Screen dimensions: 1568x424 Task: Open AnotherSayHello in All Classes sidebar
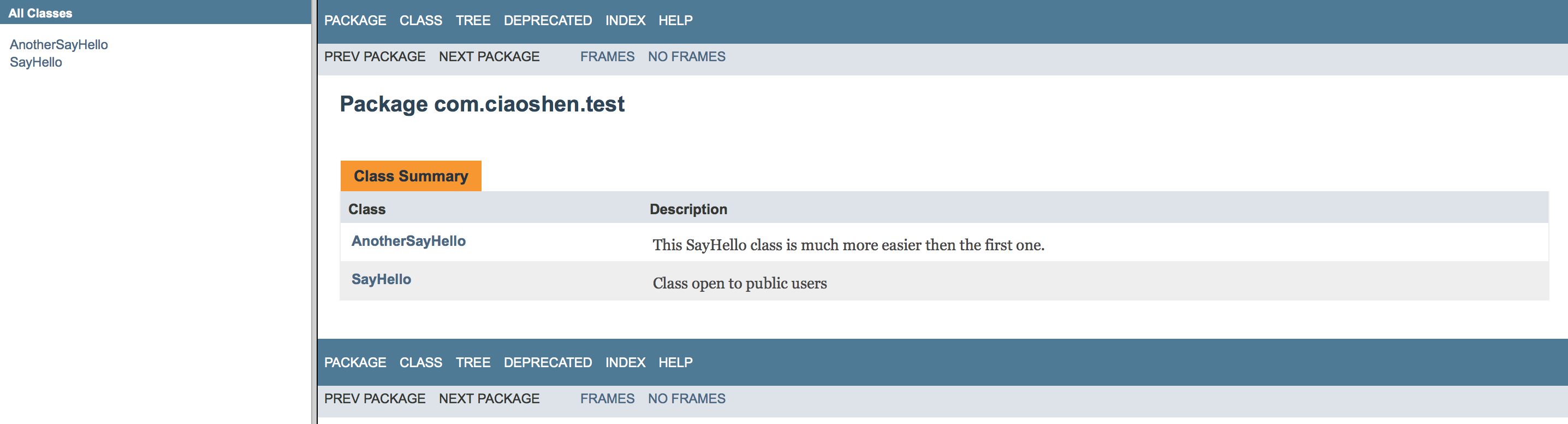[58, 44]
